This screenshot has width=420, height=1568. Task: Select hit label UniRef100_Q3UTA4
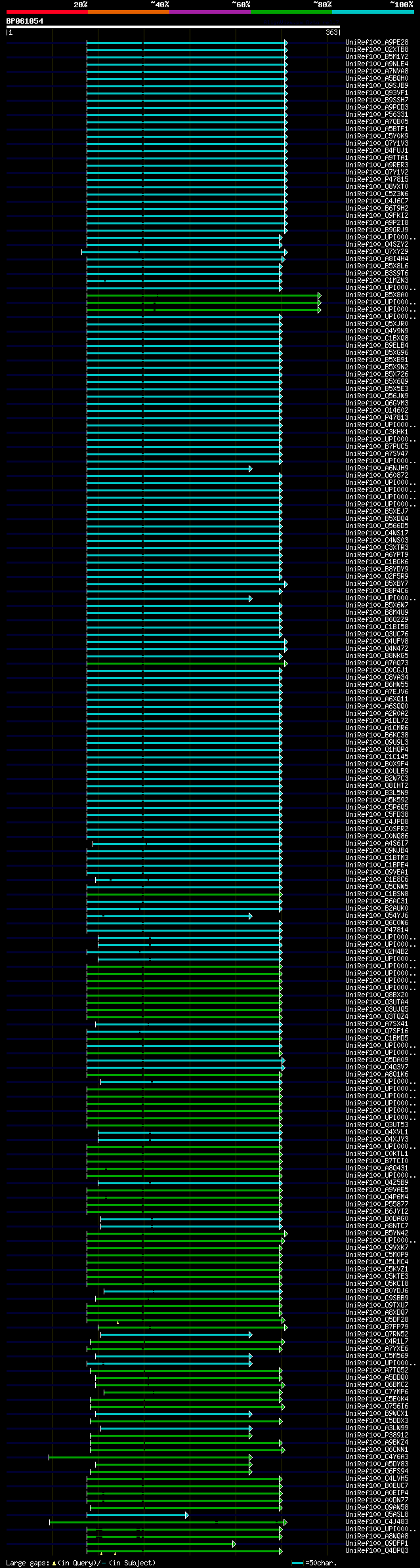tap(377, 1002)
